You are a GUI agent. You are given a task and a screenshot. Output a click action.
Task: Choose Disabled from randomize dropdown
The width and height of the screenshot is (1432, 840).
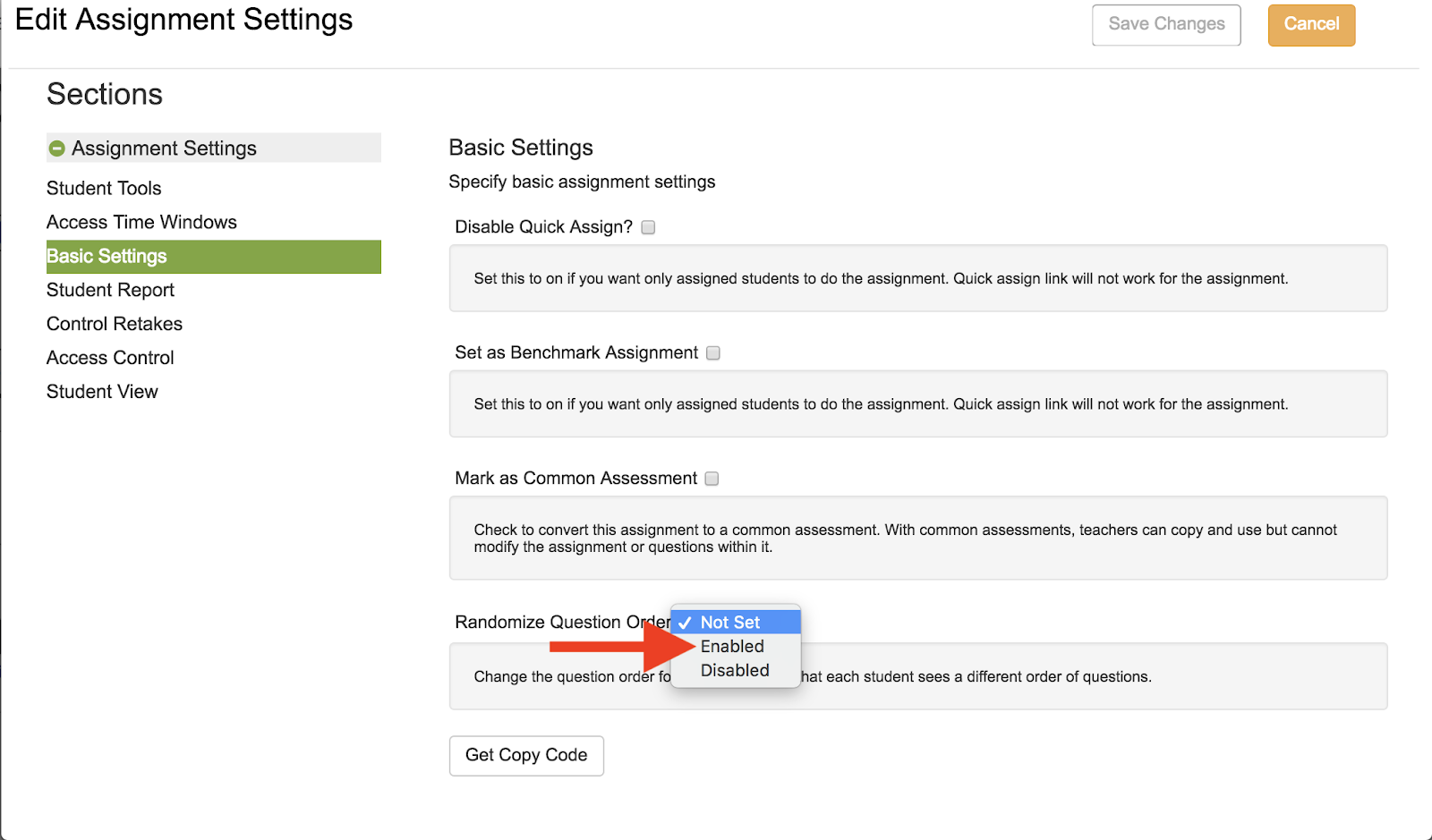(x=735, y=670)
